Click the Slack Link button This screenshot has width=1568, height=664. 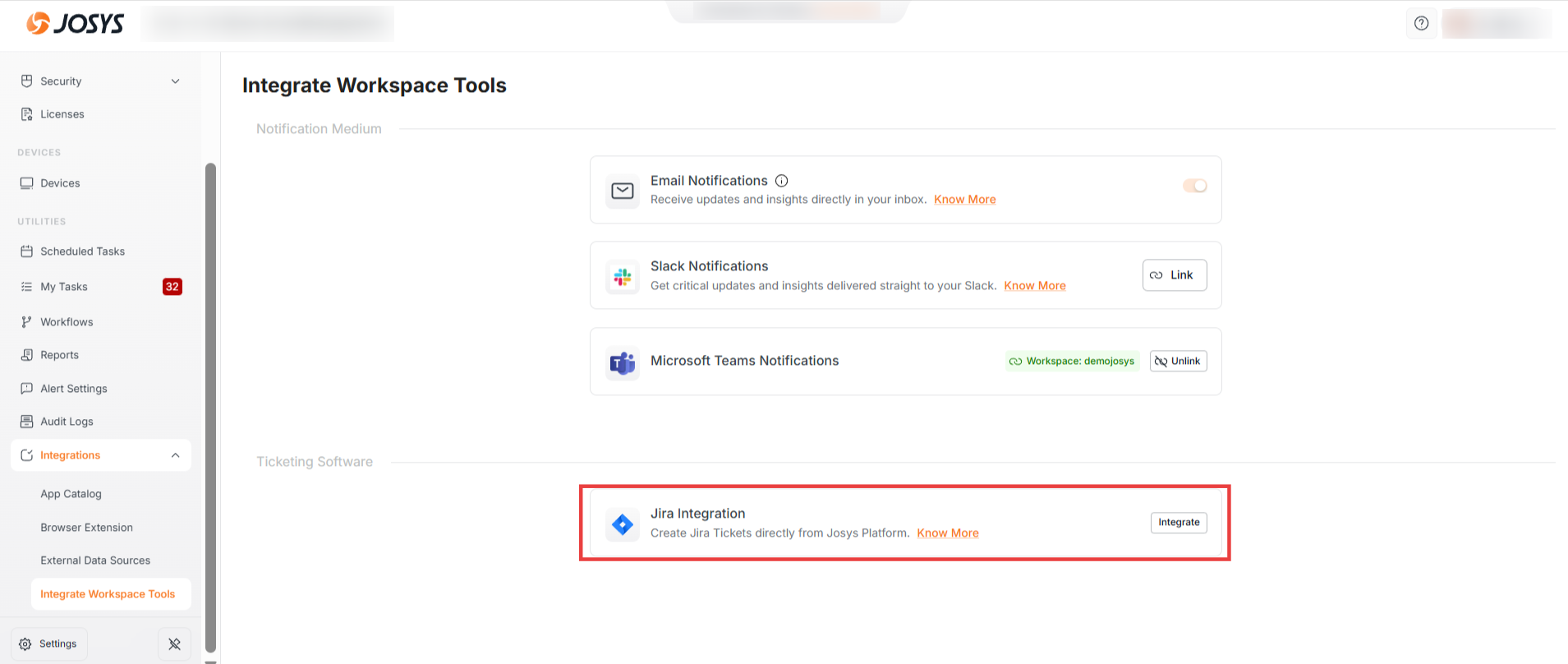tap(1174, 275)
